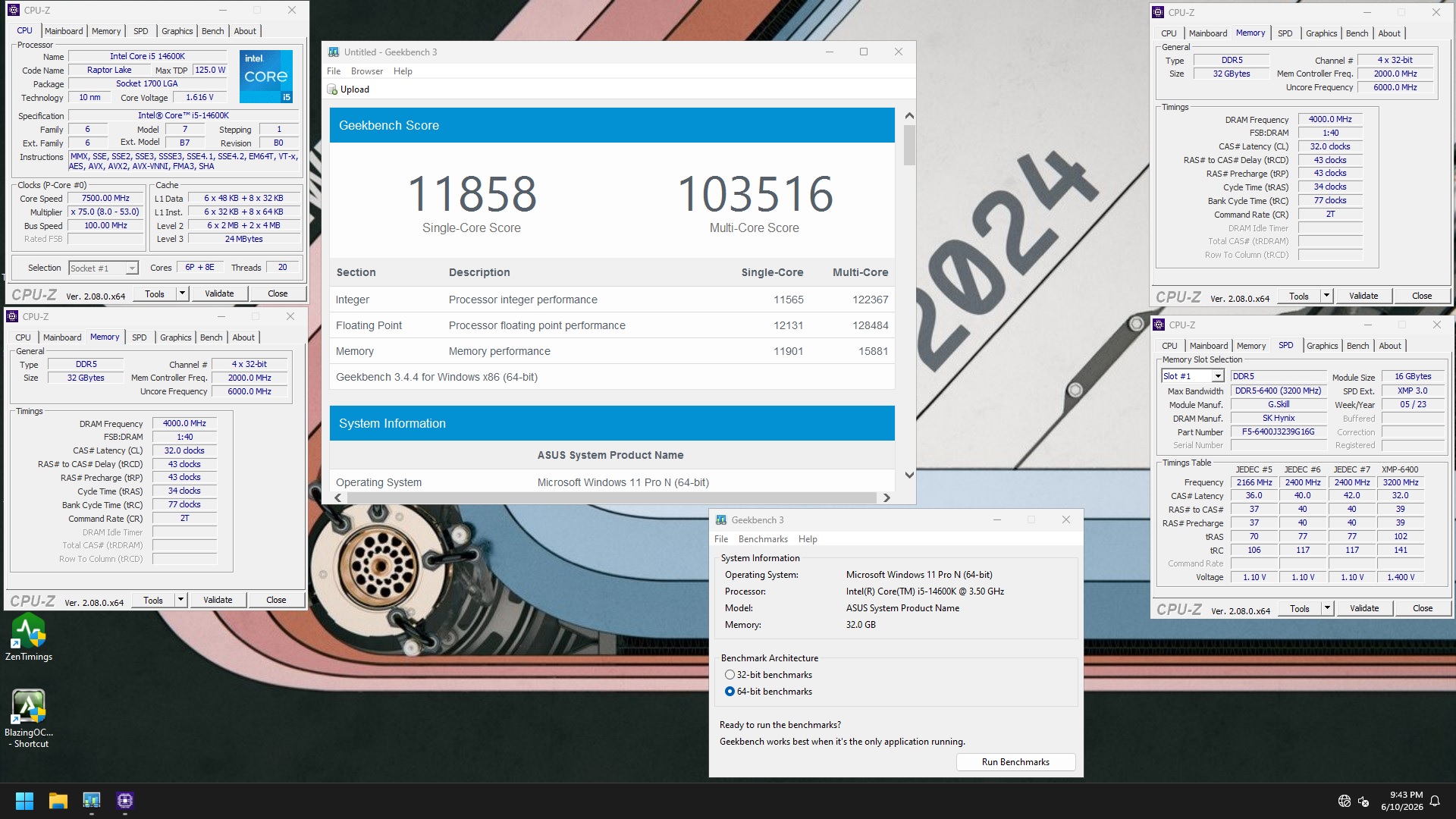This screenshot has height=819, width=1456.
Task: Switch to SPD tab in top-right CPU-Z
Action: click(1285, 33)
